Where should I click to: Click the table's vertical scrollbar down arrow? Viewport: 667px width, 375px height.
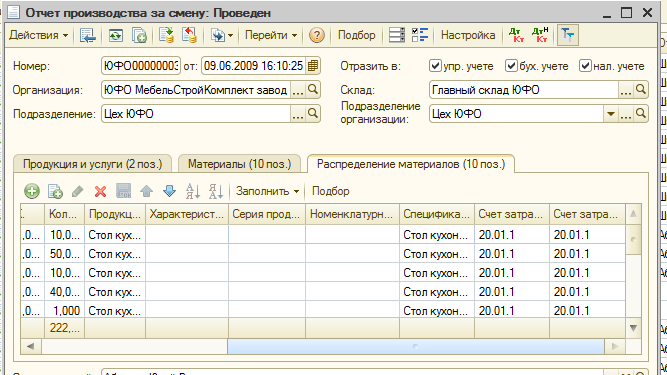pos(633,328)
